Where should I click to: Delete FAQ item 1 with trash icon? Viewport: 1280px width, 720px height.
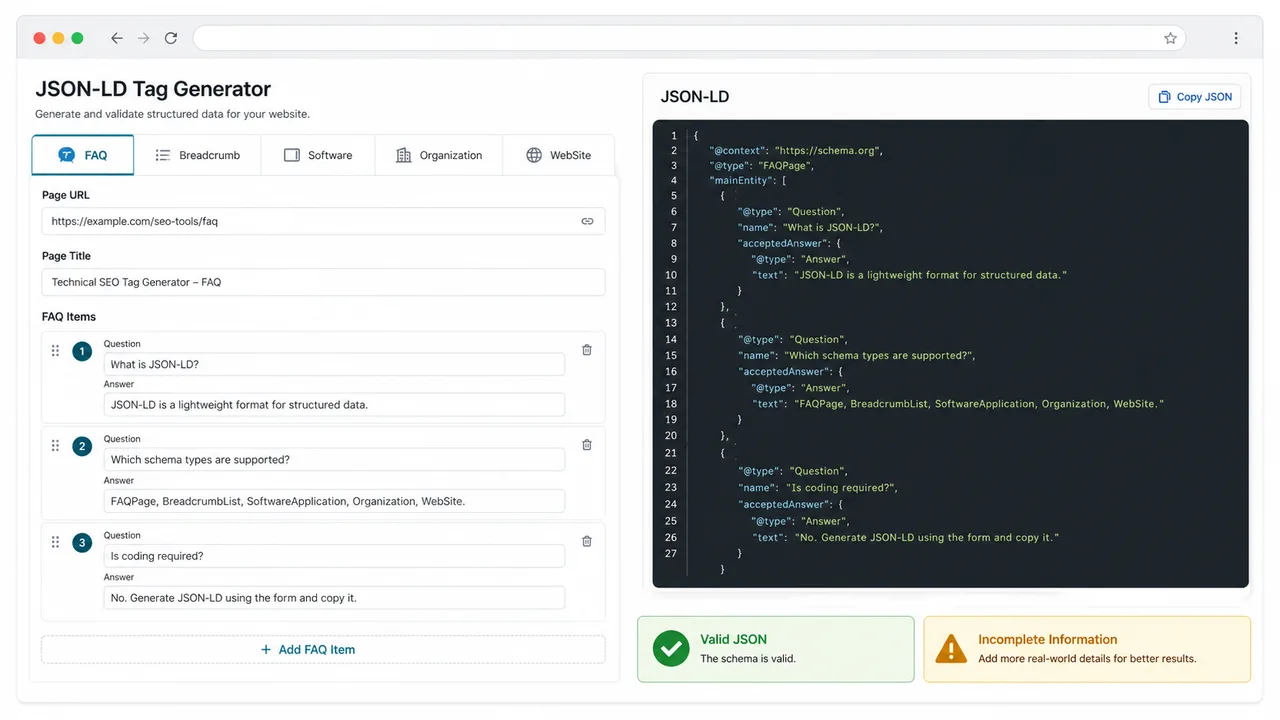tap(587, 350)
